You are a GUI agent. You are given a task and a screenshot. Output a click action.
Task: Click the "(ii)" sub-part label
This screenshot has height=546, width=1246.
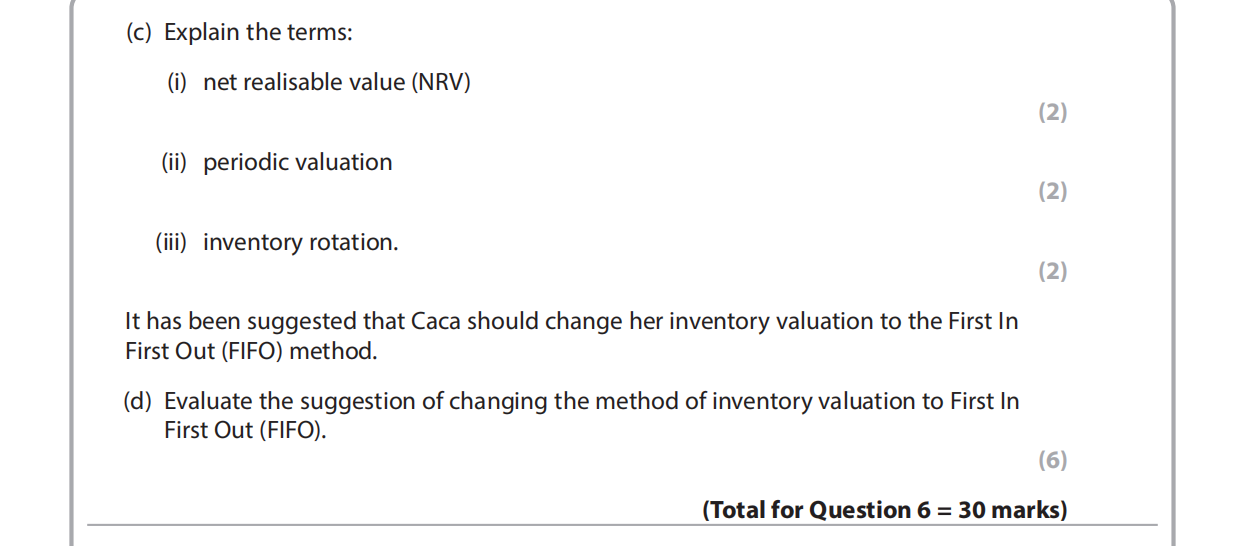(174, 162)
